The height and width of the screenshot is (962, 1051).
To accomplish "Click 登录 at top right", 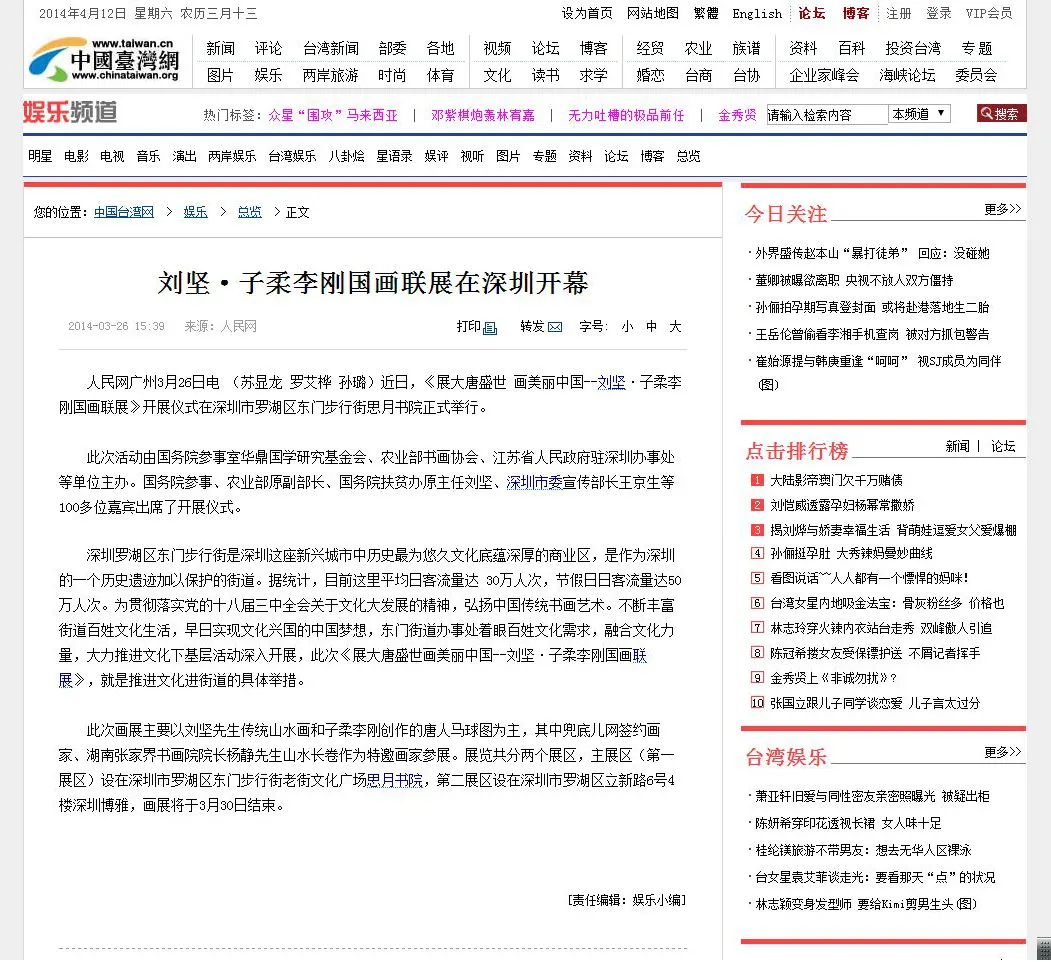I will (938, 13).
